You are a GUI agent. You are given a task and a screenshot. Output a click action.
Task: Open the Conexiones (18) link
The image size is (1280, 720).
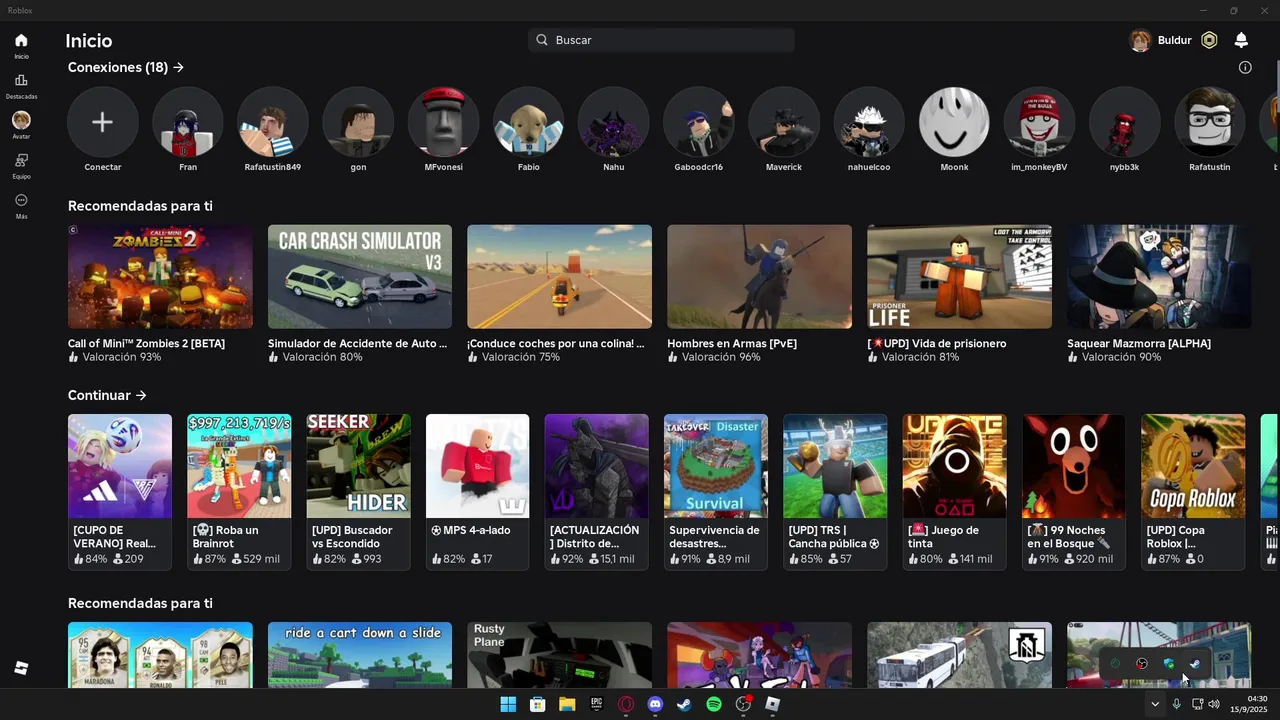click(x=126, y=67)
